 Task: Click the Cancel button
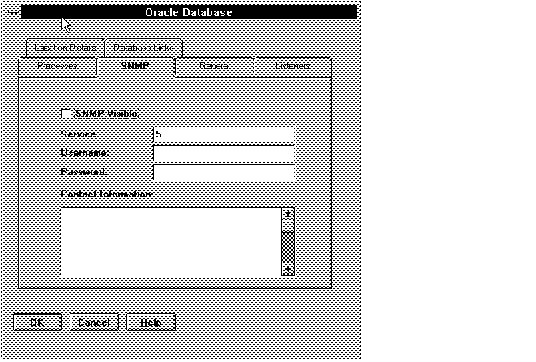click(94, 322)
